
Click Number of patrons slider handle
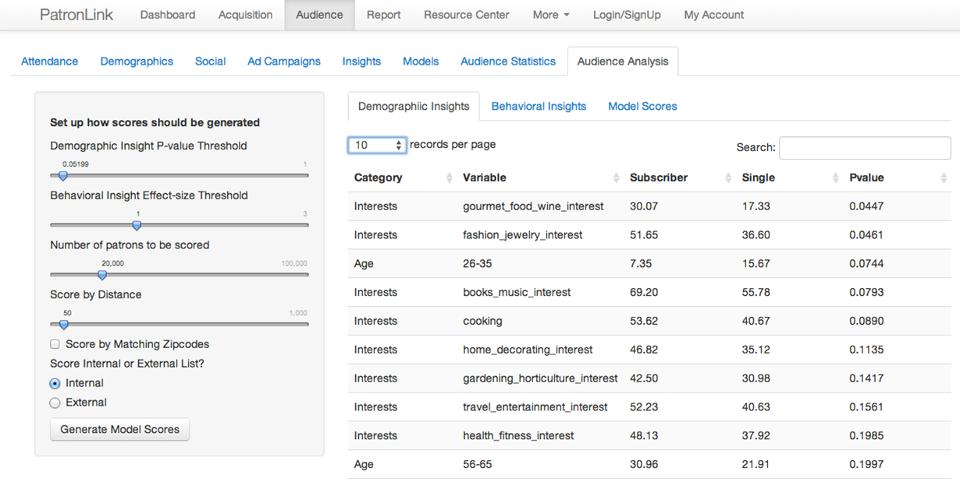pos(102,274)
